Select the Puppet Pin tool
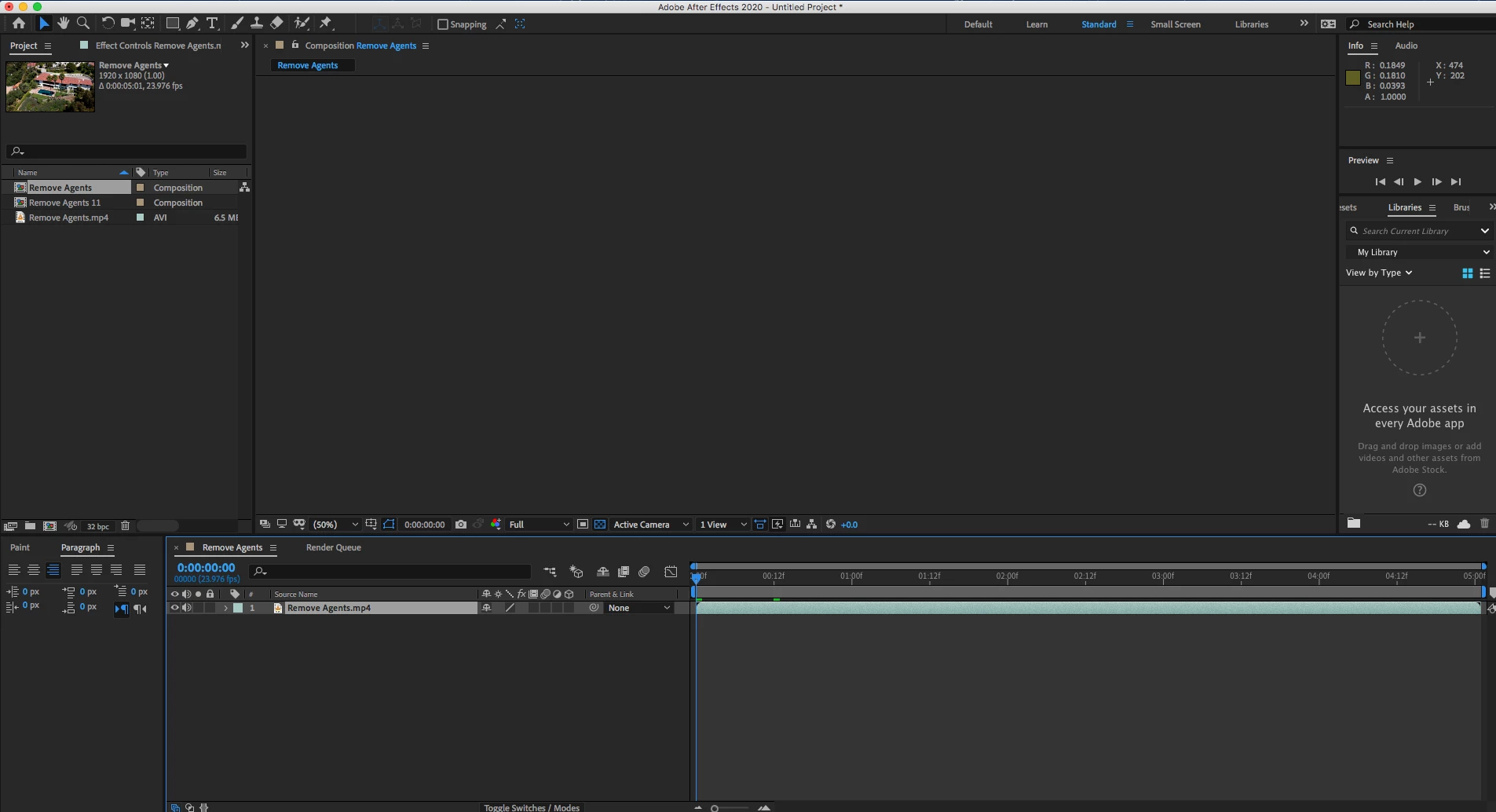Viewport: 1496px width, 812px height. click(326, 24)
